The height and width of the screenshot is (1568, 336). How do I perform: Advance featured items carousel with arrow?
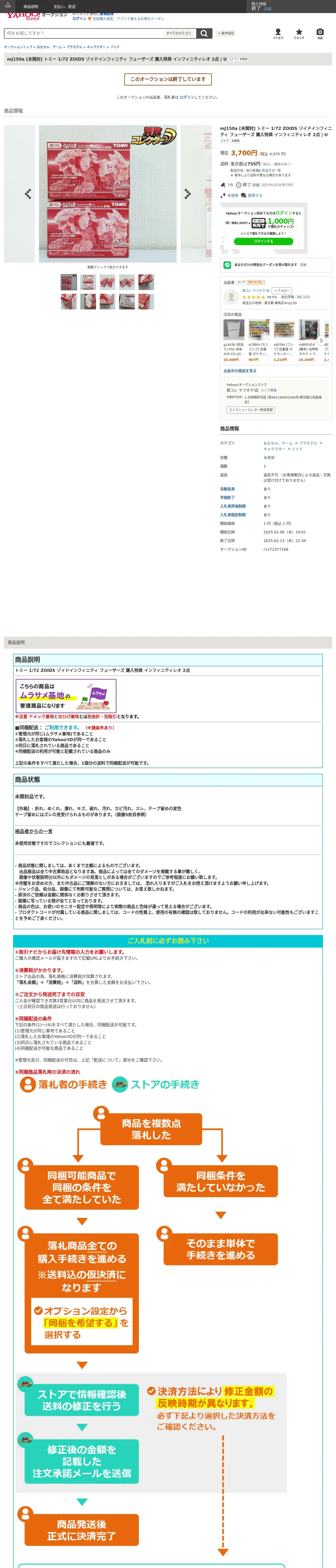point(321,341)
